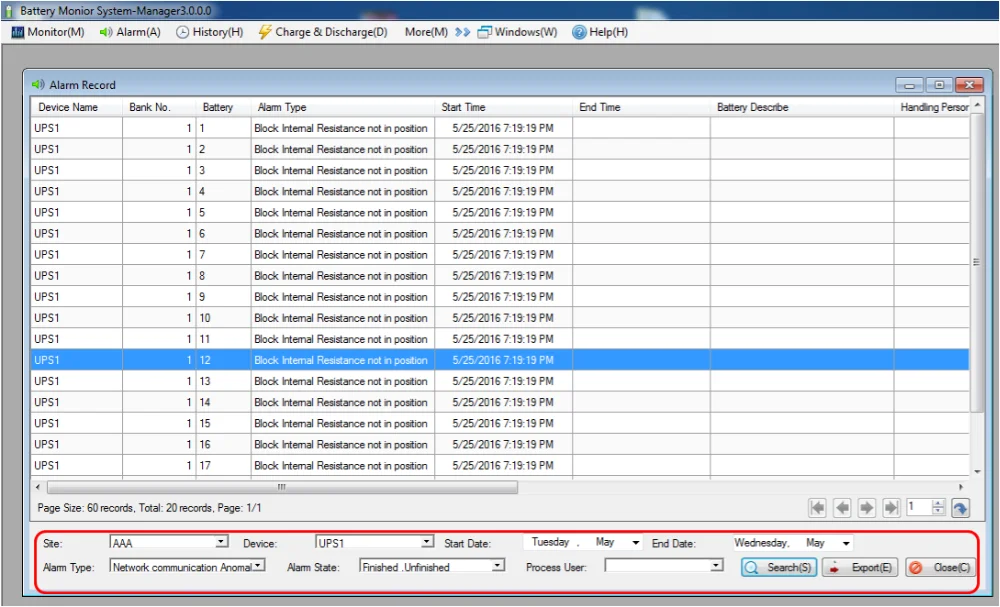Adjust the page number stepper arrows

coord(938,507)
